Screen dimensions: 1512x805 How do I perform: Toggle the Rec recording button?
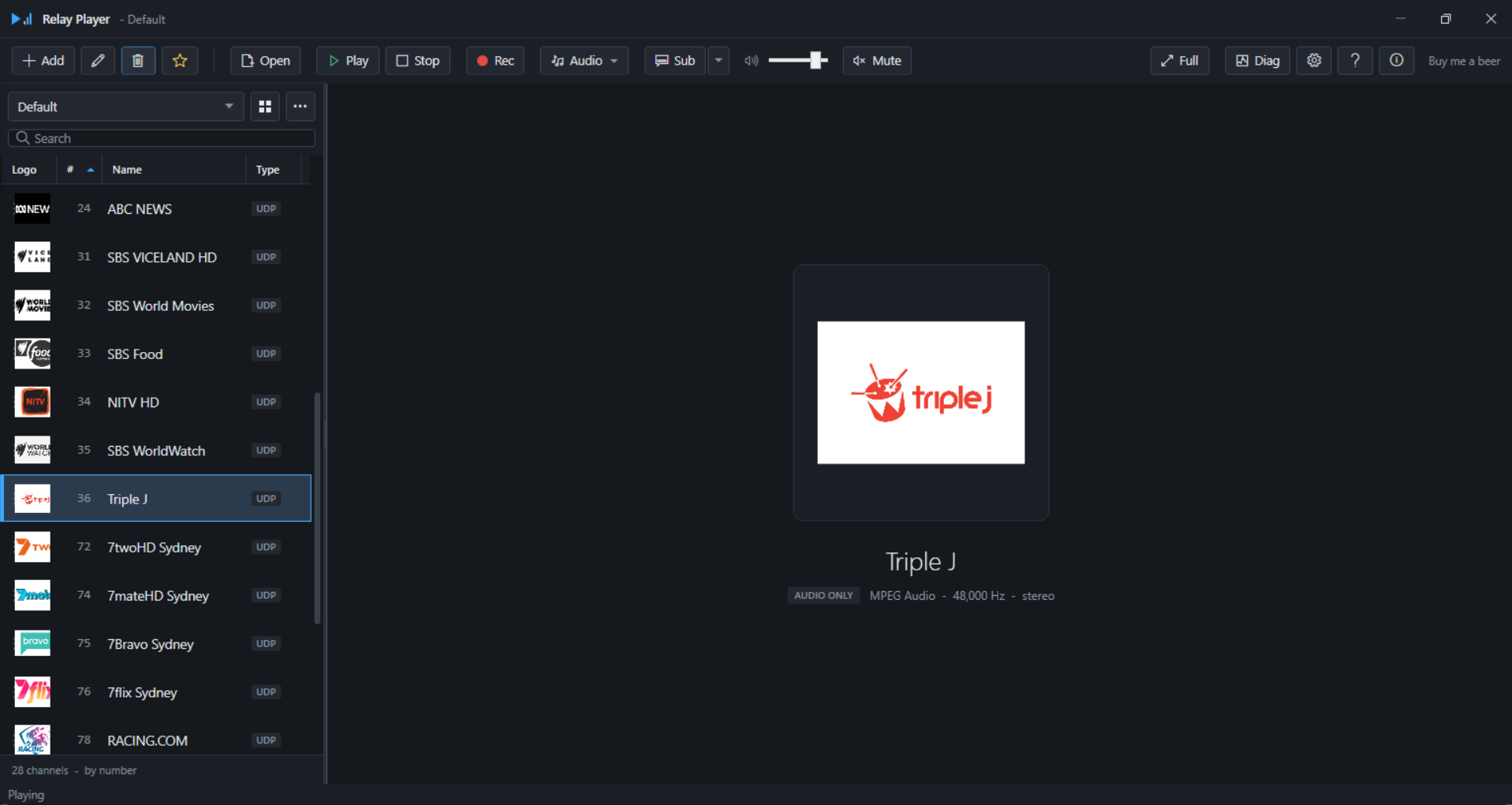pos(495,61)
